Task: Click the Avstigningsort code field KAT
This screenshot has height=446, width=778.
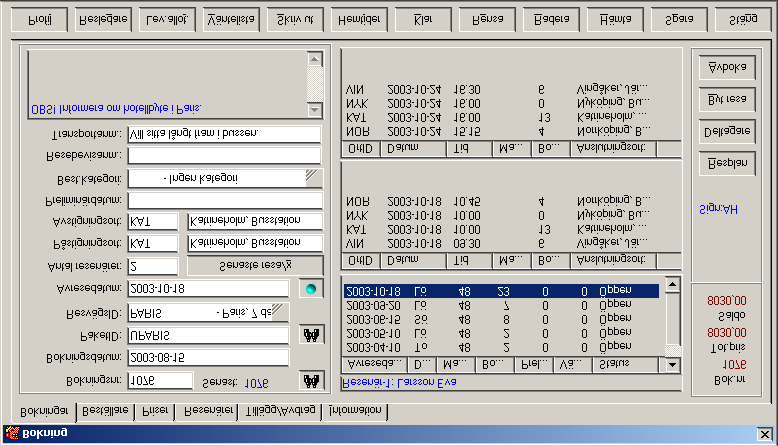Action: coord(153,222)
